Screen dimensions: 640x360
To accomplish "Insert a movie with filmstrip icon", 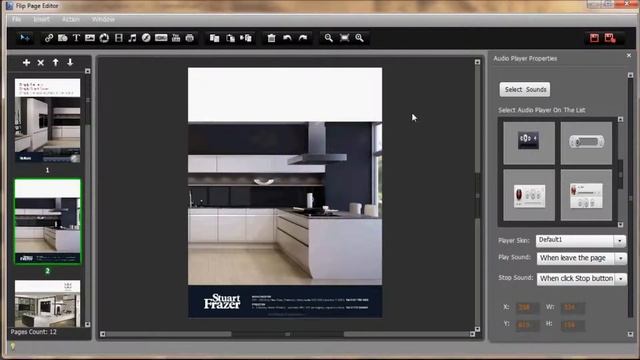I will 118,38.
